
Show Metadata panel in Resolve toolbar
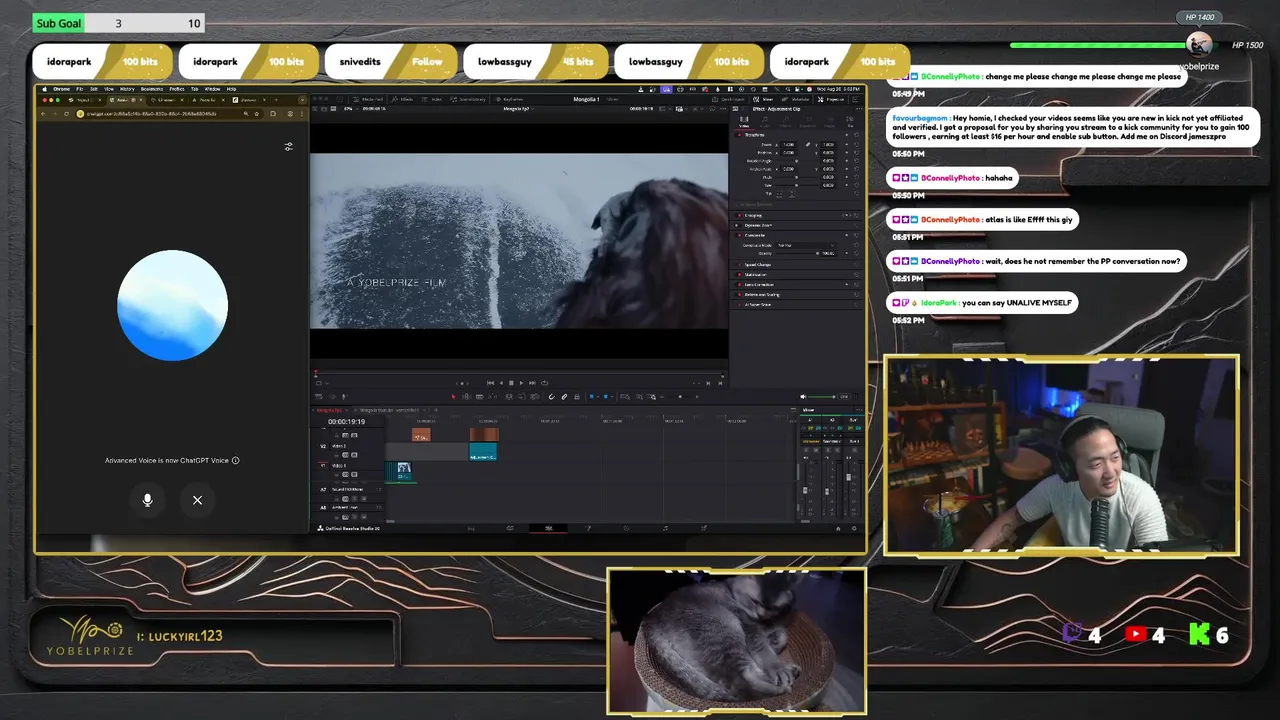795,99
